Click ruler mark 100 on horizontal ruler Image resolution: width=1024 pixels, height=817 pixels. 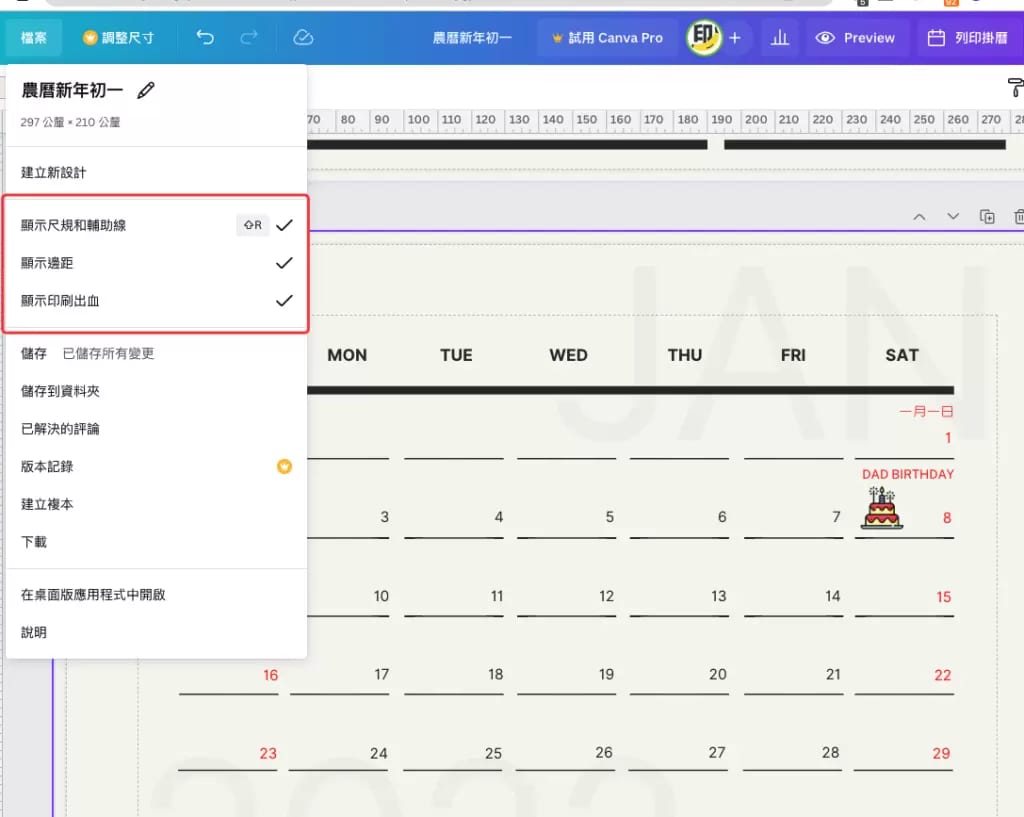(x=419, y=120)
